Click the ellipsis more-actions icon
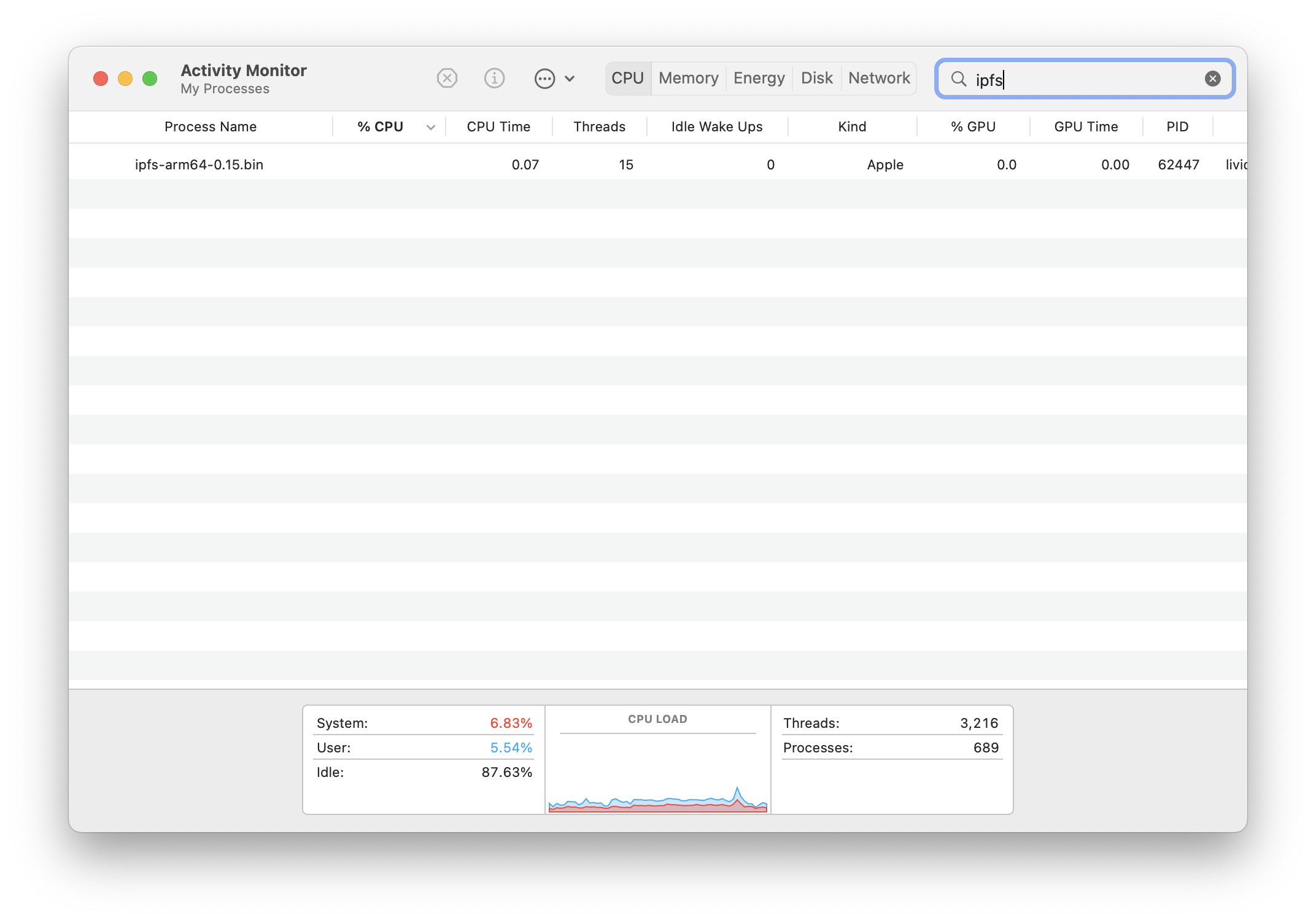 click(544, 79)
